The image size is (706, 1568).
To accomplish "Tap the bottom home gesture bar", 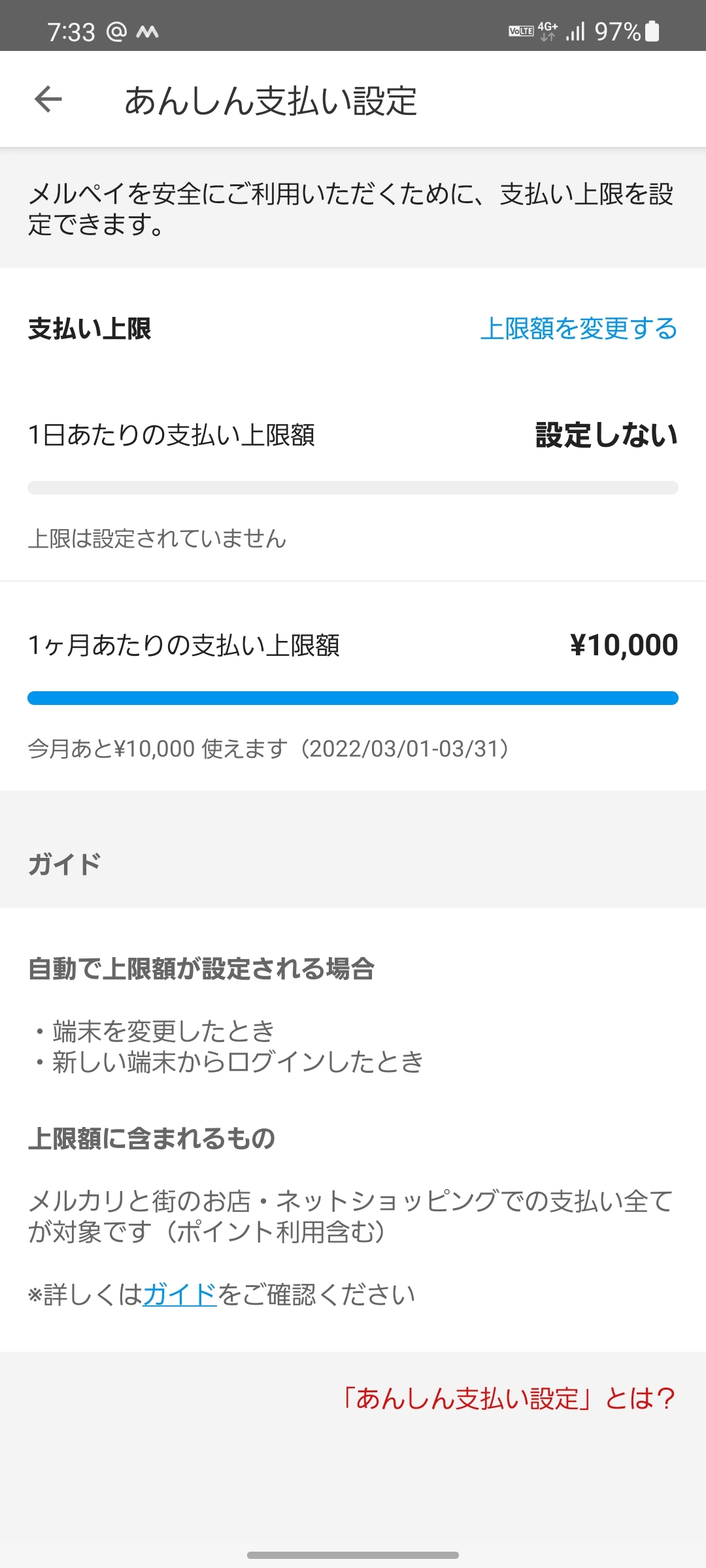I will pos(353,1556).
